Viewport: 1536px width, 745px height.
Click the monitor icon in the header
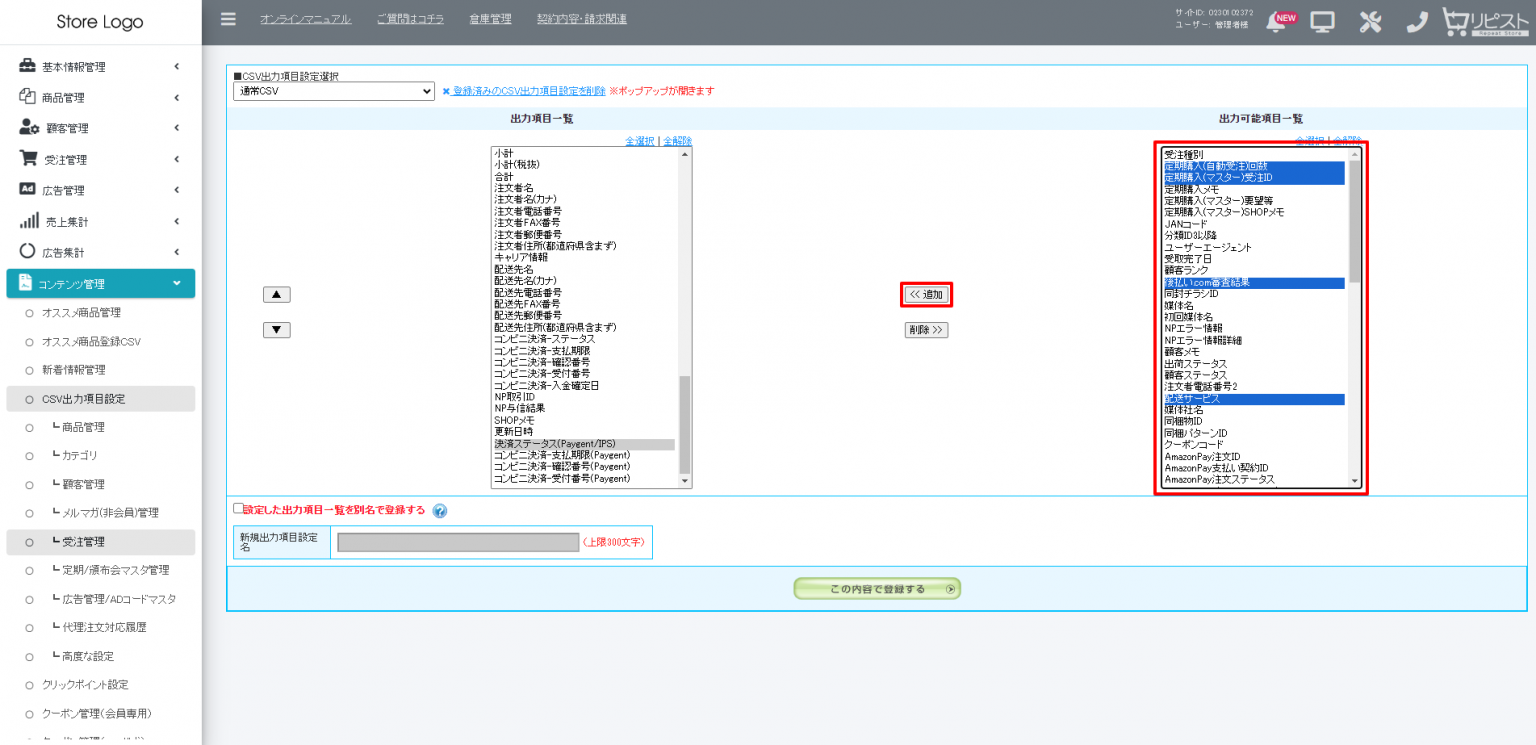pos(1323,22)
